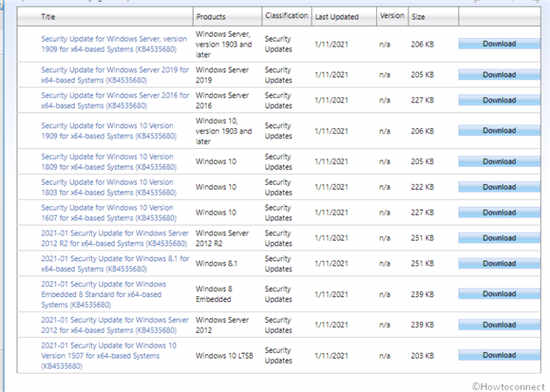550x392 pixels.
Task: Download the Windows 10 Version 1809 update
Action: pyautogui.click(x=499, y=162)
